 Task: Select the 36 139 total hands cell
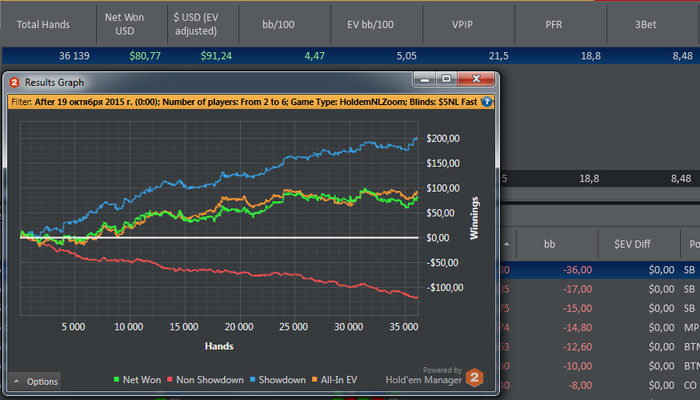point(74,56)
